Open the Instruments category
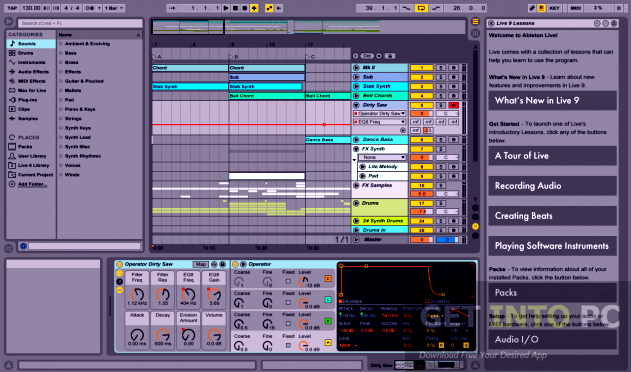 point(31,62)
